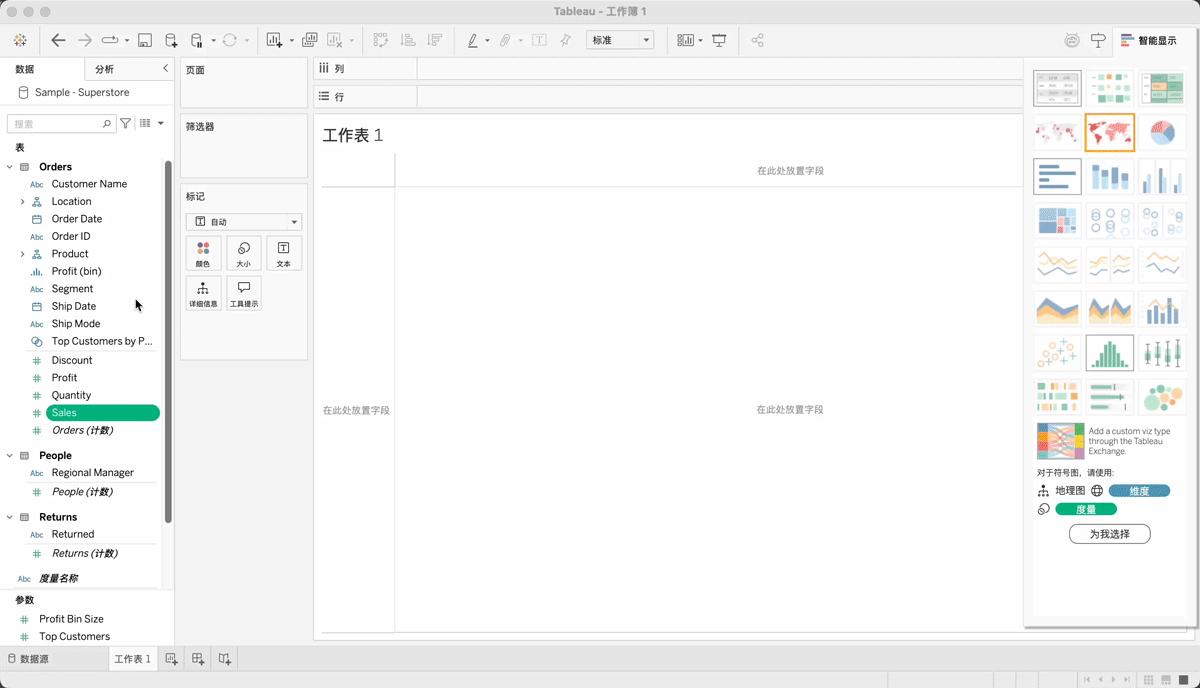Open the 标准 fit view dropdown
Image resolution: width=1200 pixels, height=688 pixels.
pyautogui.click(x=620, y=40)
